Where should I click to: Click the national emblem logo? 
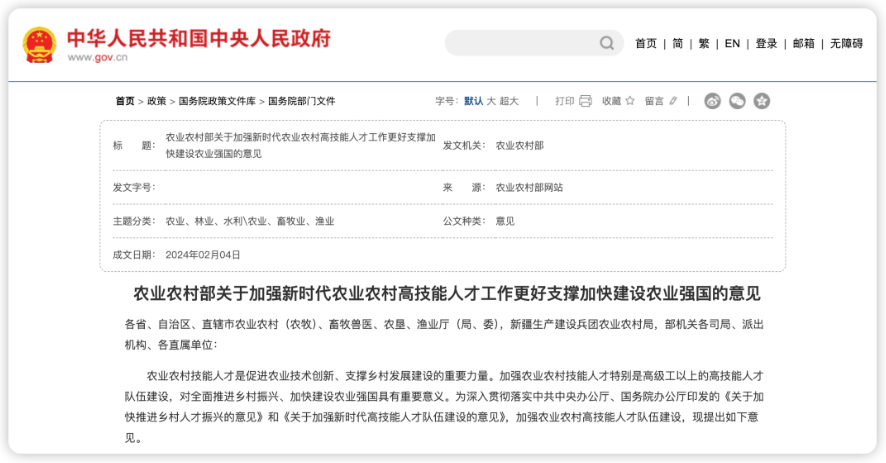click(x=40, y=44)
